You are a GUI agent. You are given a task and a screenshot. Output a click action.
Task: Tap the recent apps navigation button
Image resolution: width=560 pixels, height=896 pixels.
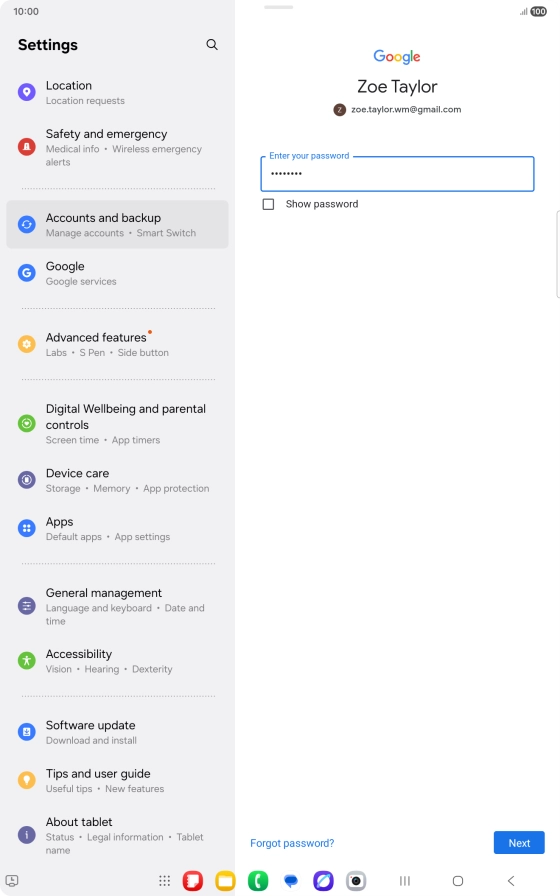(x=405, y=881)
